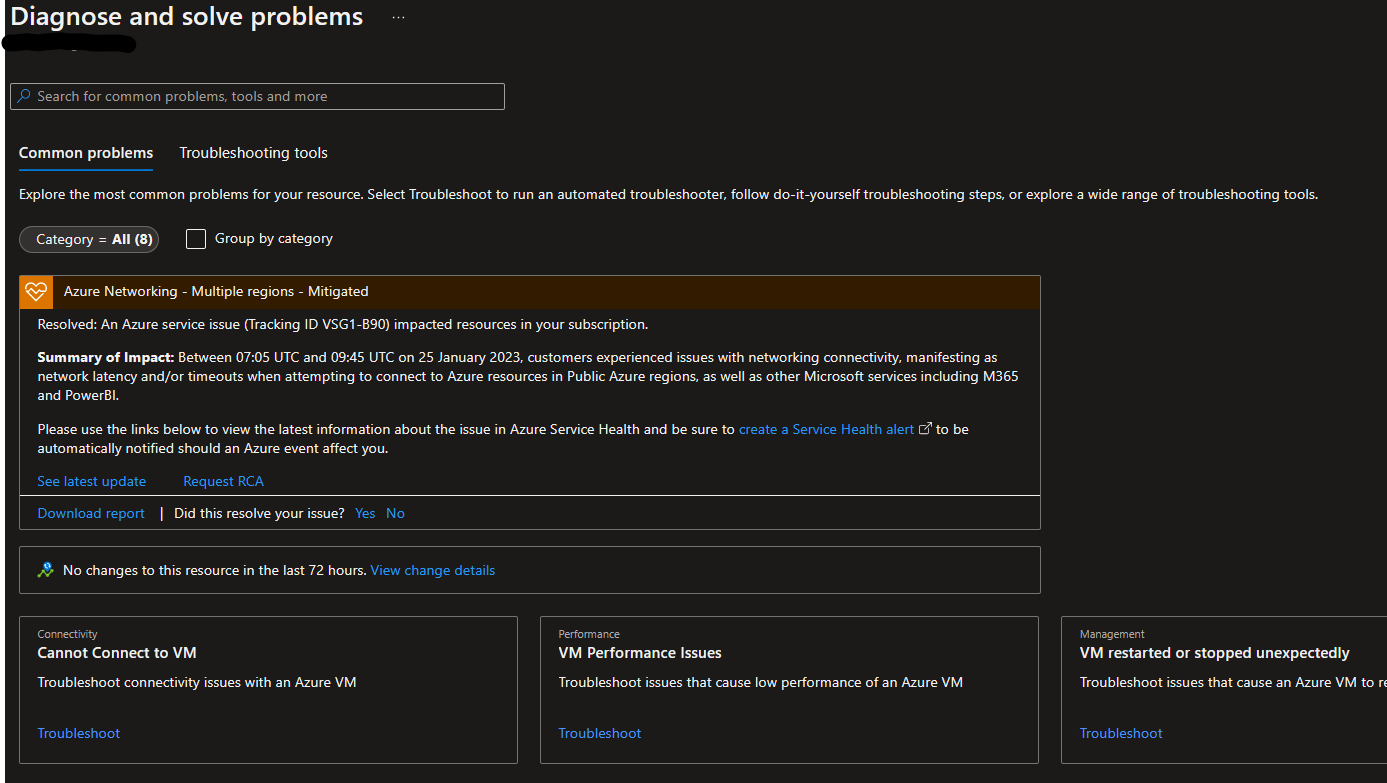Screen dimensions: 1387x783
Task: Click Troubleshoot under VM restarted or stopped unexpectedly
Action: 1121,733
